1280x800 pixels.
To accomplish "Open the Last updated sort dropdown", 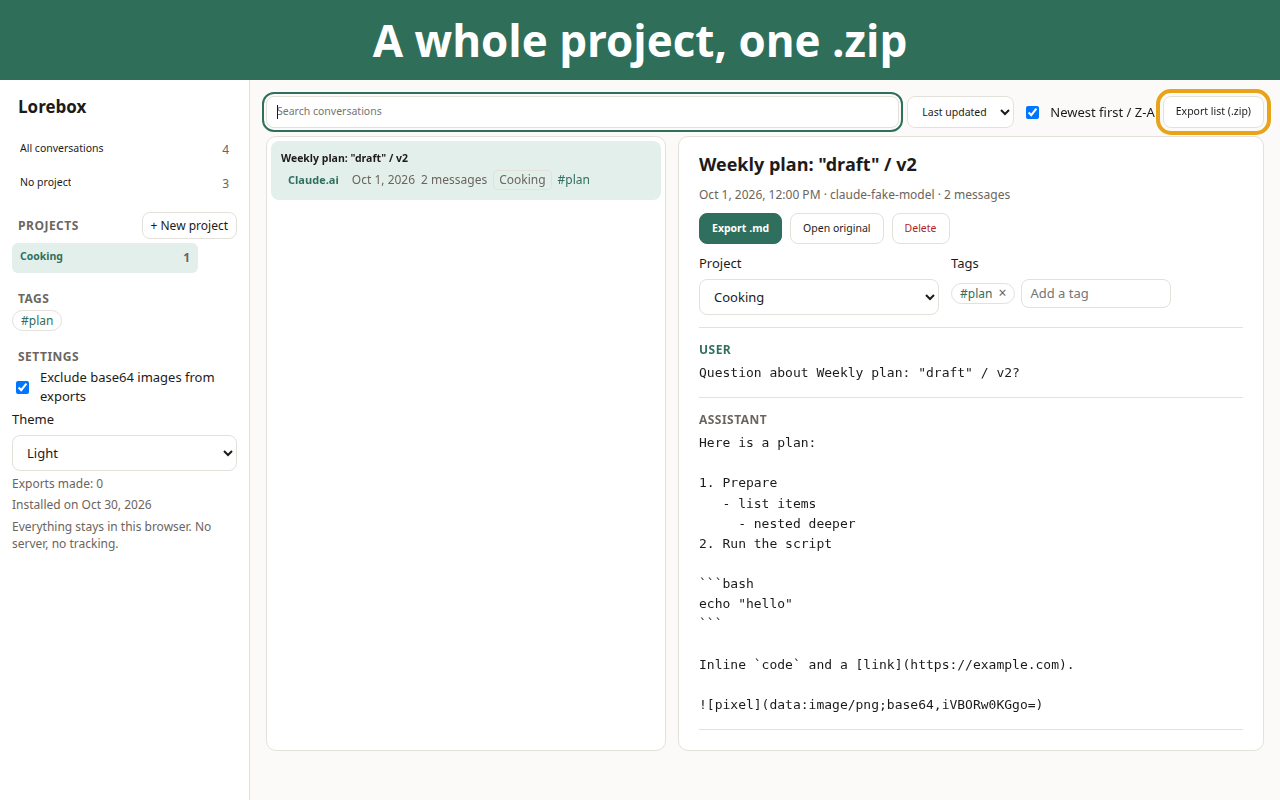I will (x=960, y=112).
